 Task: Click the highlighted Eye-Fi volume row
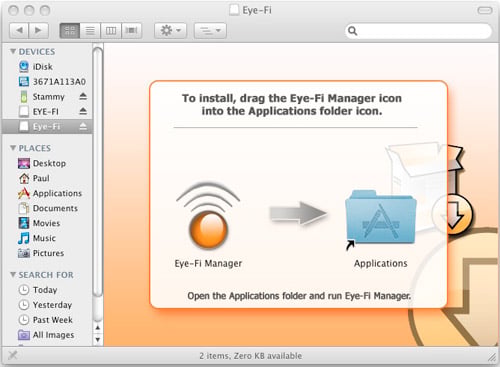47,126
